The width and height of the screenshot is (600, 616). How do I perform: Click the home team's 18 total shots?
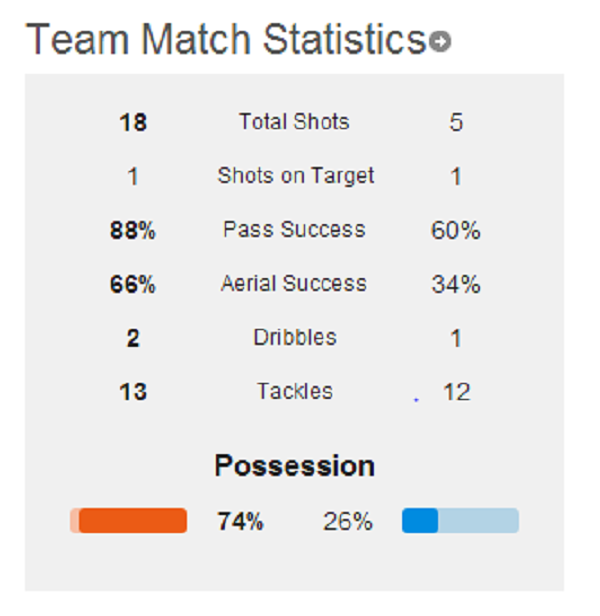(133, 122)
